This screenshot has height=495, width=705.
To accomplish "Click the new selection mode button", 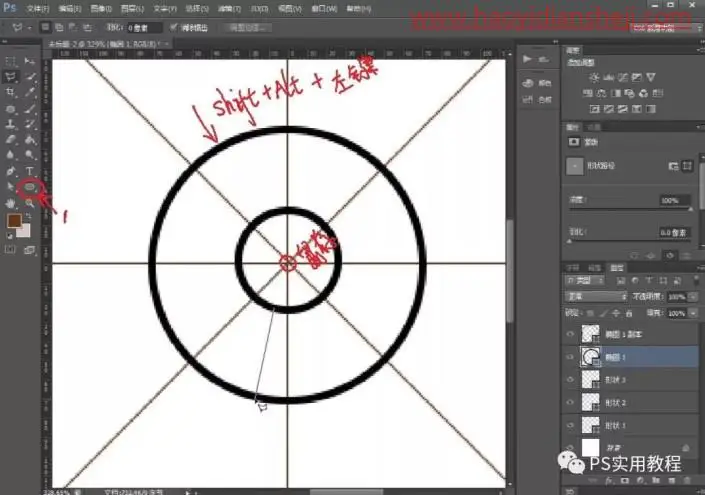I will 45,28.
